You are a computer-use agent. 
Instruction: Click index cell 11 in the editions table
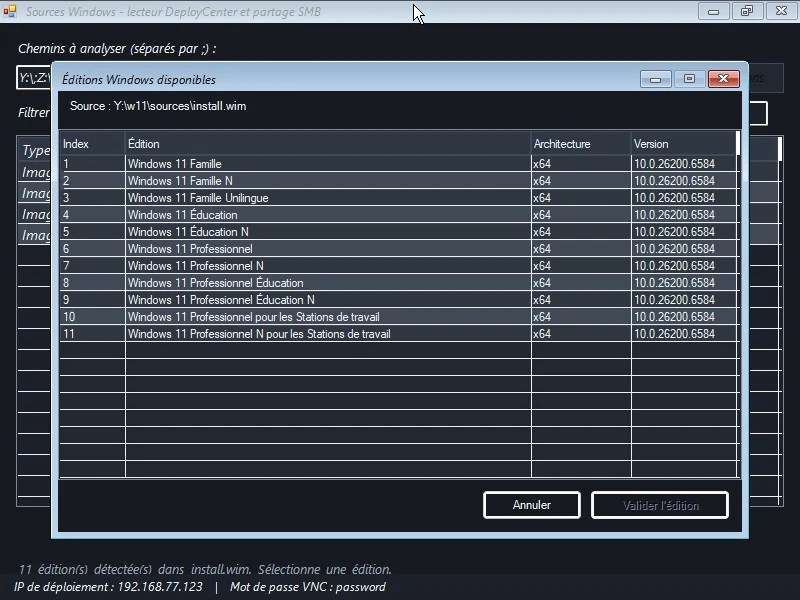pyautogui.click(x=92, y=334)
